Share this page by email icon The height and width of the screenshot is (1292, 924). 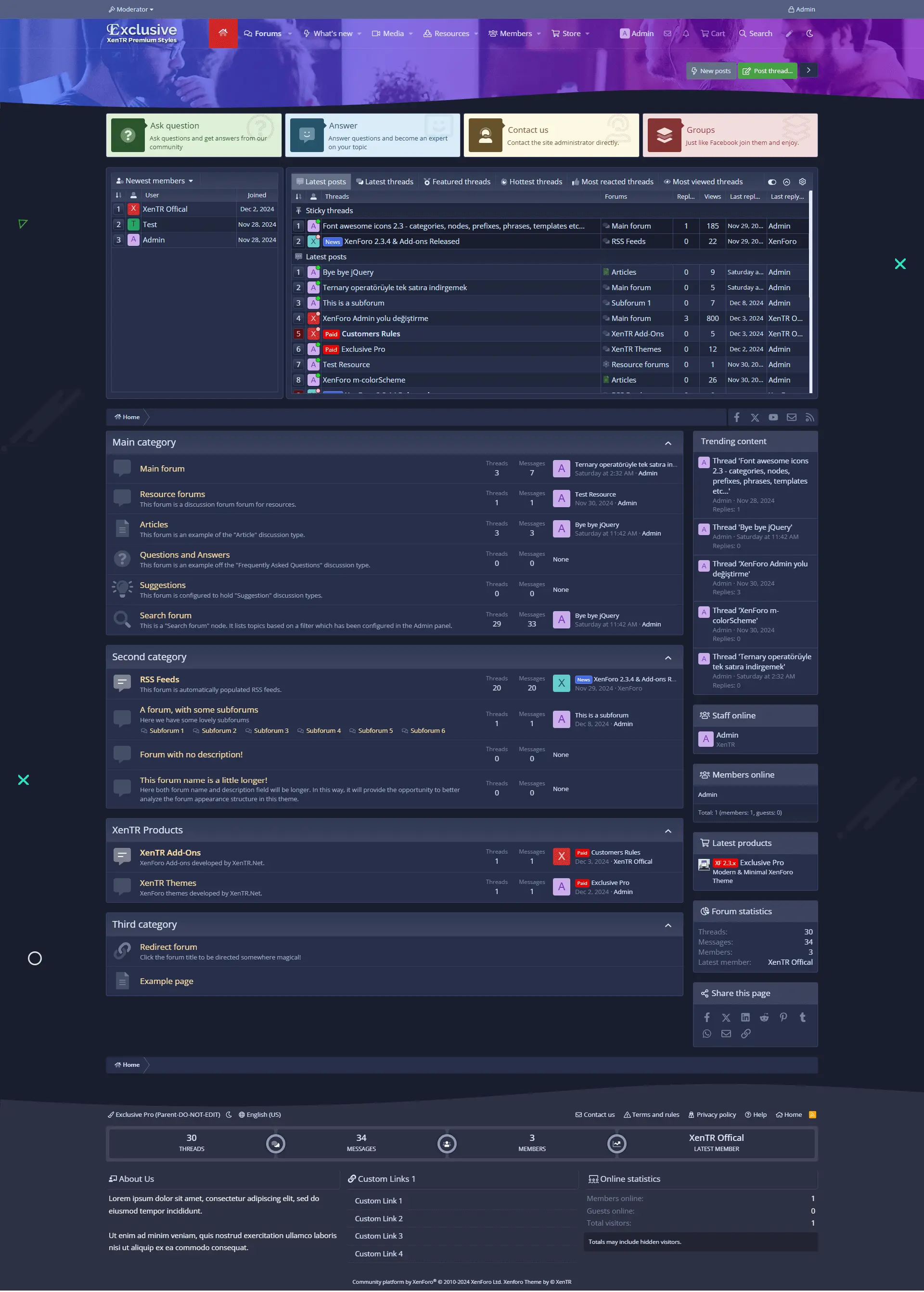(726, 1033)
